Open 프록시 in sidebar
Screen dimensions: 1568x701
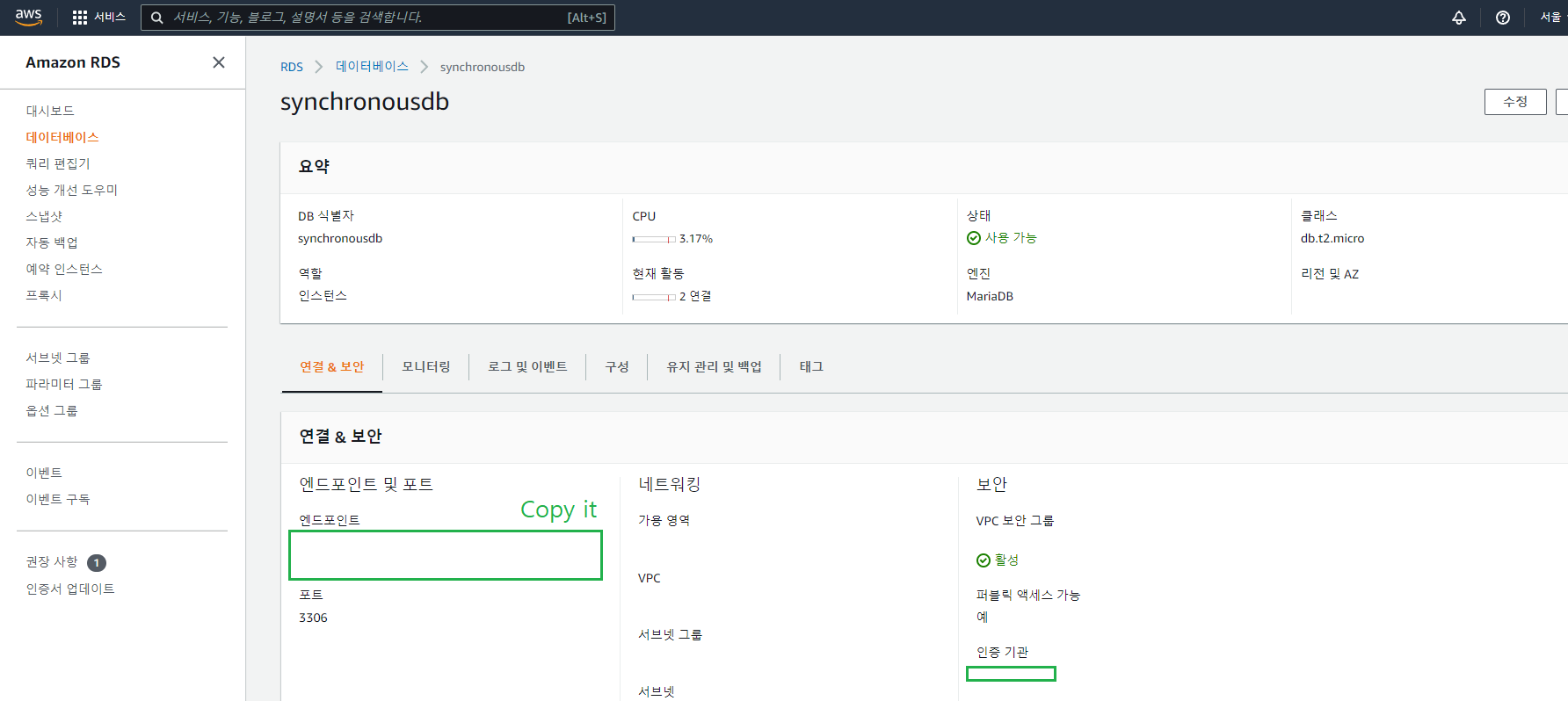(x=44, y=295)
